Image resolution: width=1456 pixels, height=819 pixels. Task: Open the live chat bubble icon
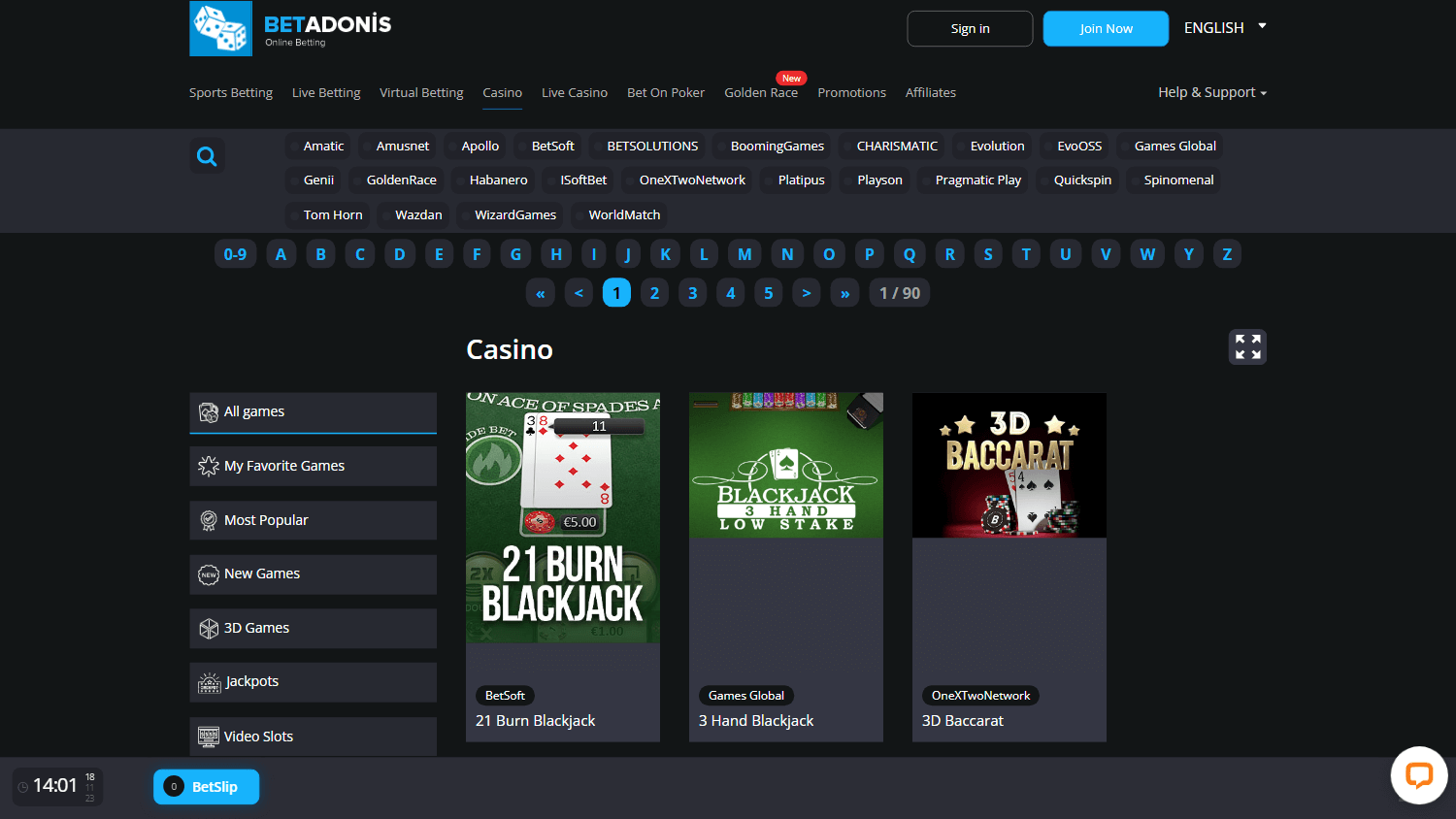click(x=1419, y=775)
